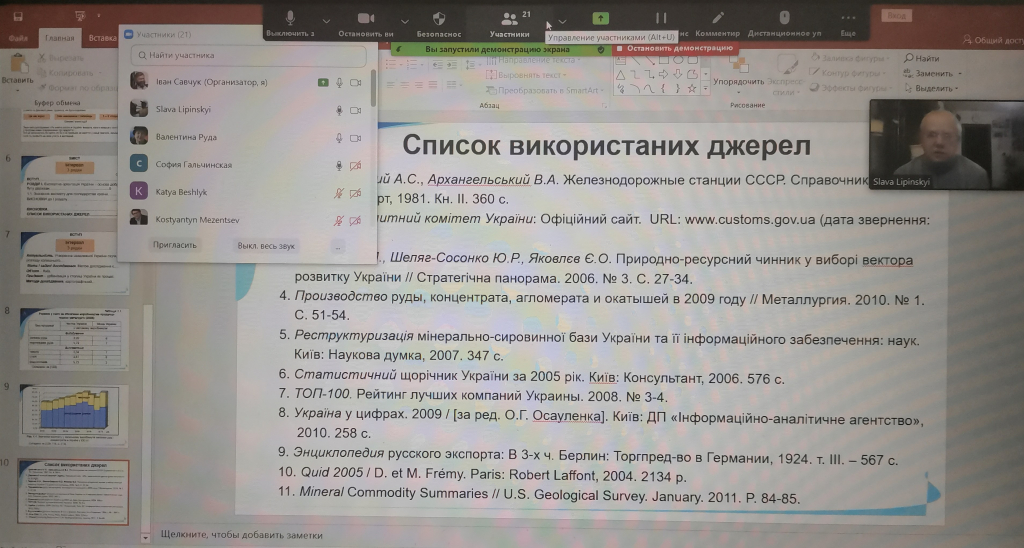Click the Вход sign-in button
Viewport: 1024px width, 548px height.
(899, 14)
